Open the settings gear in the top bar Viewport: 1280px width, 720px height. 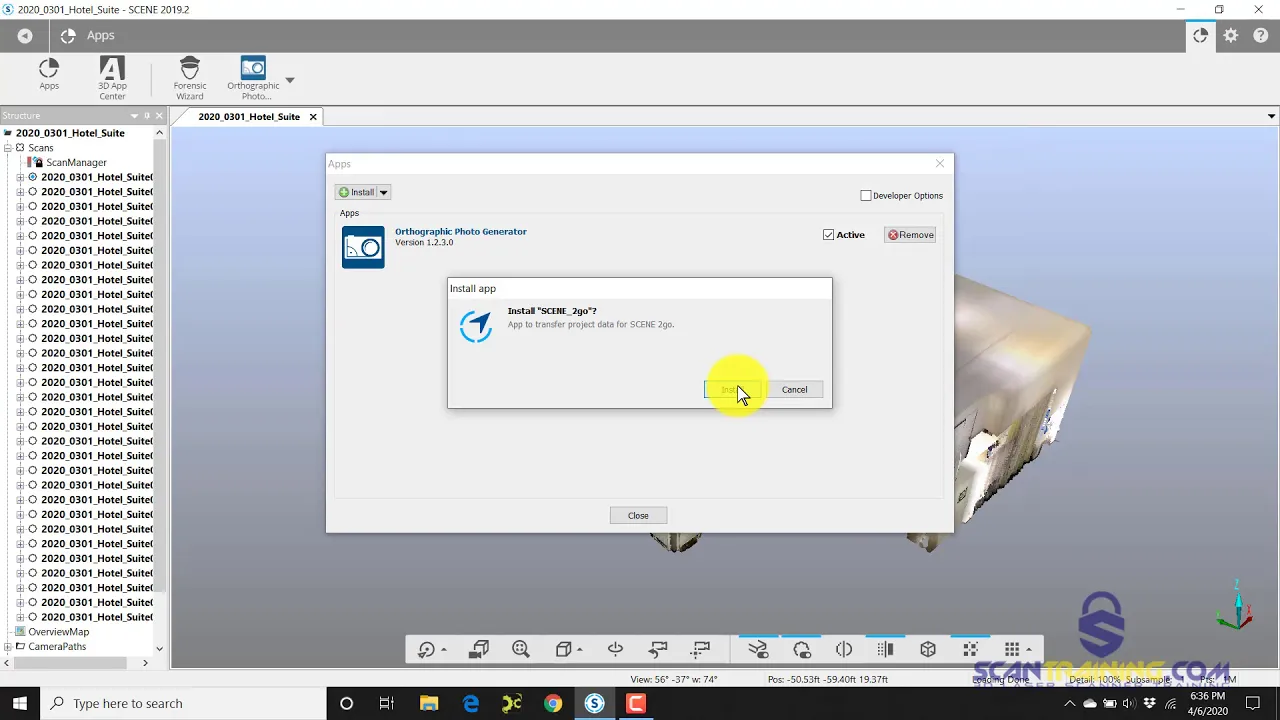click(x=1231, y=35)
